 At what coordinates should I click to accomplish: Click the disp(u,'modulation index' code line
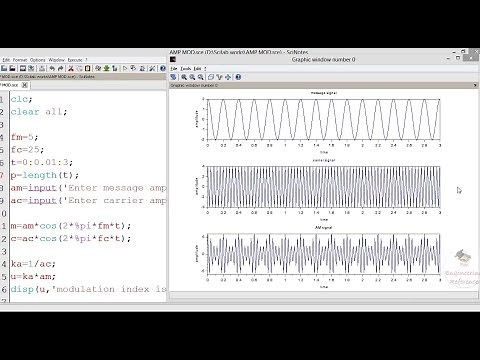(88, 289)
